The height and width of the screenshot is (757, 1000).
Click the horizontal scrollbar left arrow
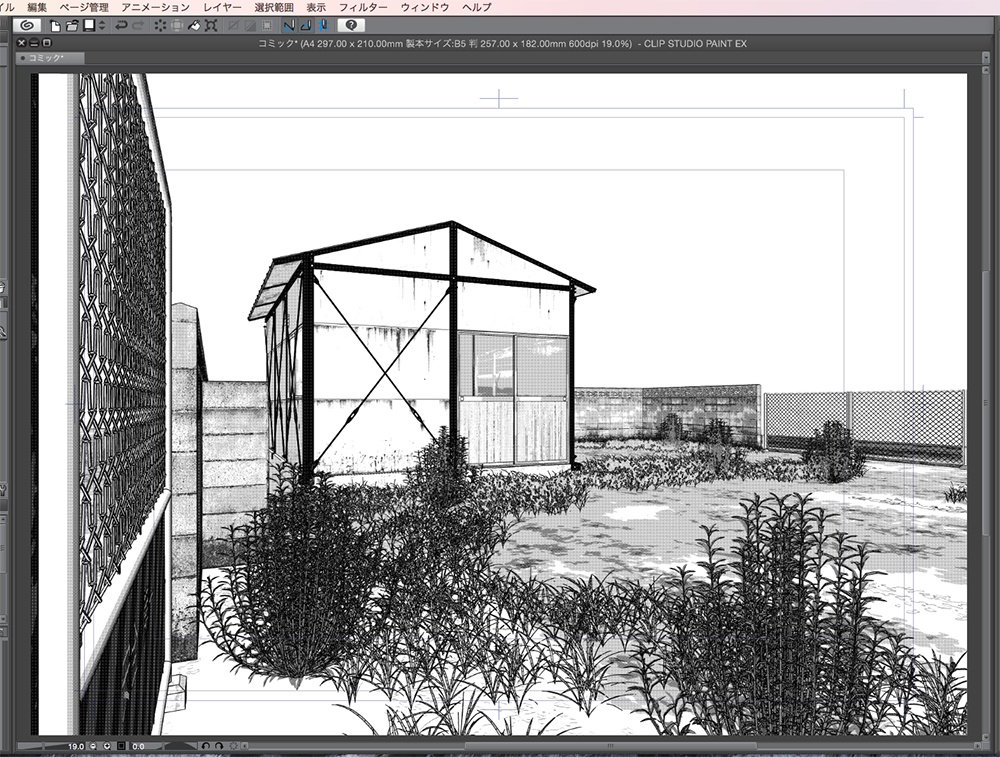pos(245,746)
